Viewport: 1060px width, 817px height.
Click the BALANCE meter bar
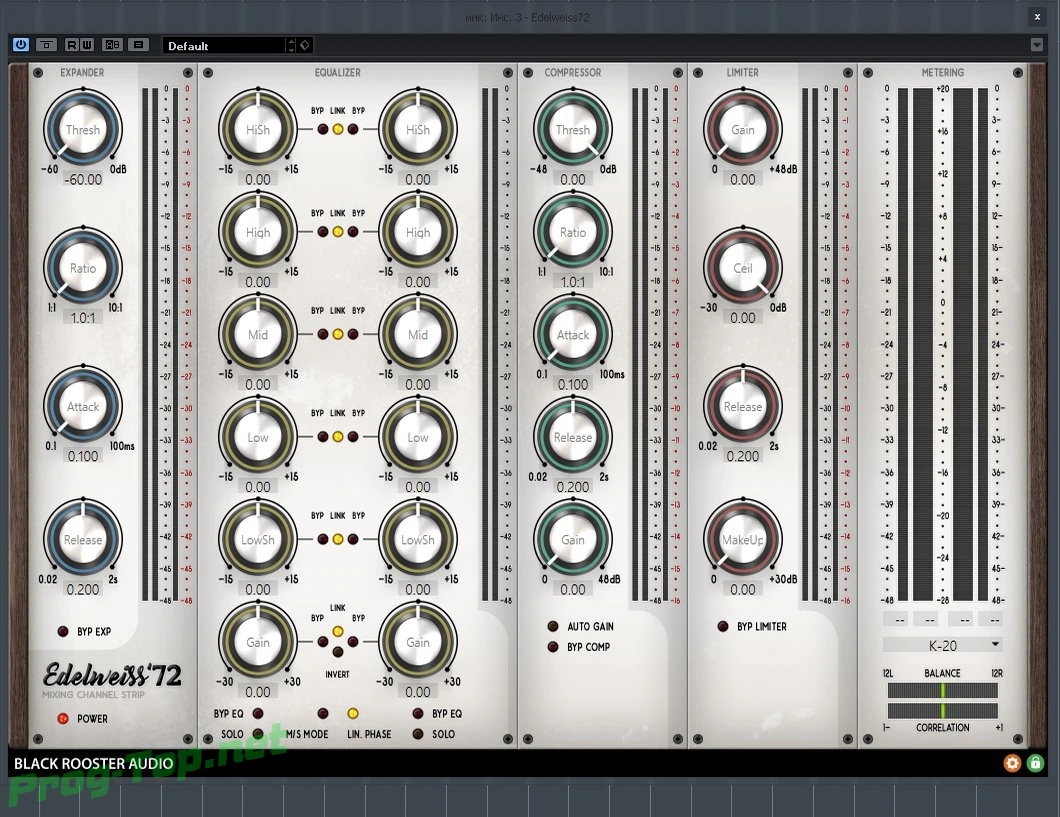click(942, 690)
